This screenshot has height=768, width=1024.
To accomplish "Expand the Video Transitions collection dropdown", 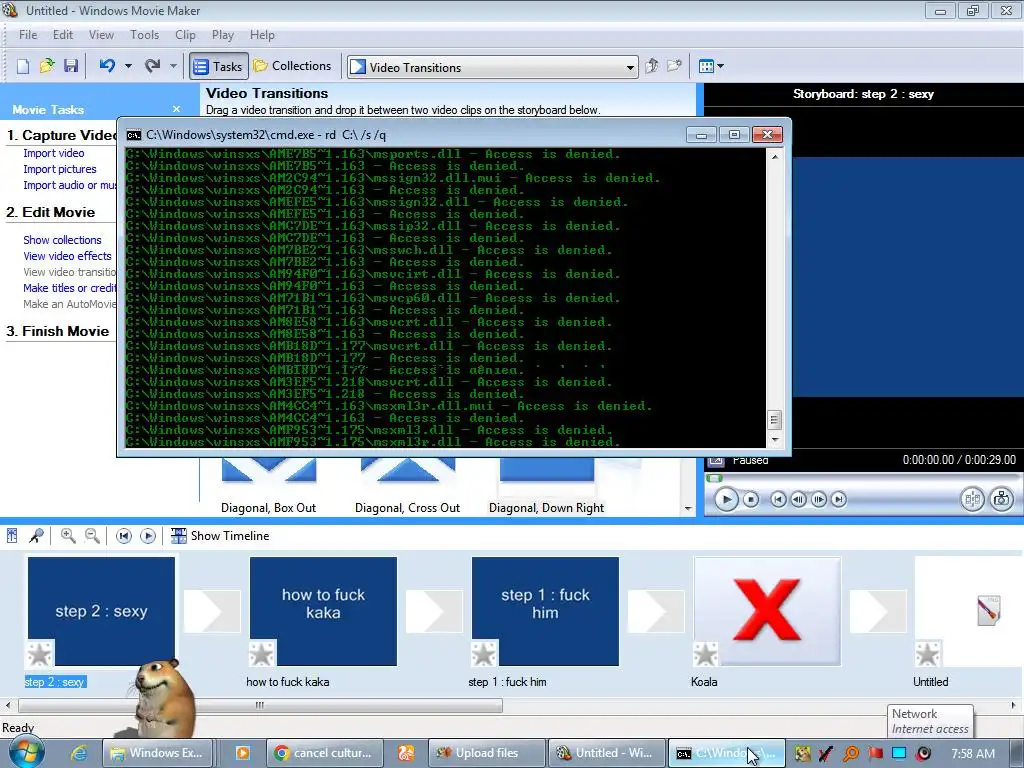I will pyautogui.click(x=630, y=67).
